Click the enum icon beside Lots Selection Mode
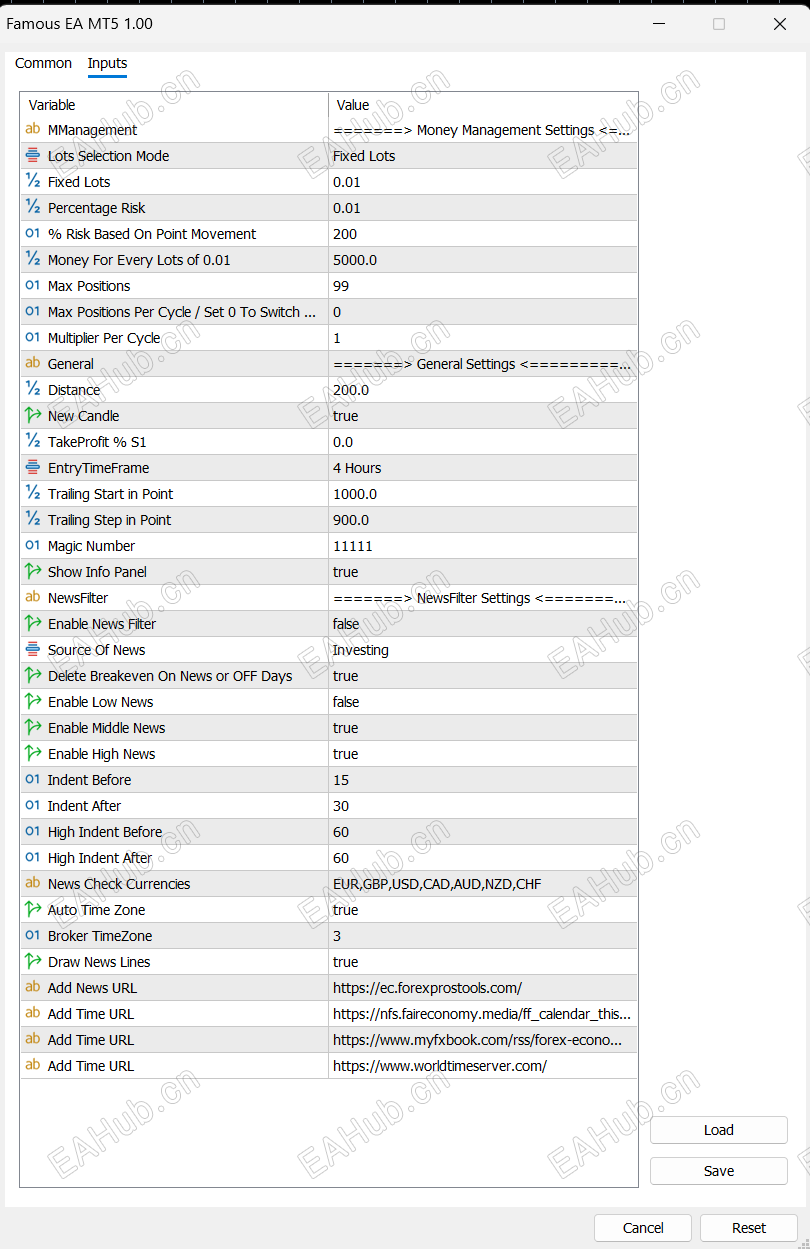 point(33,156)
